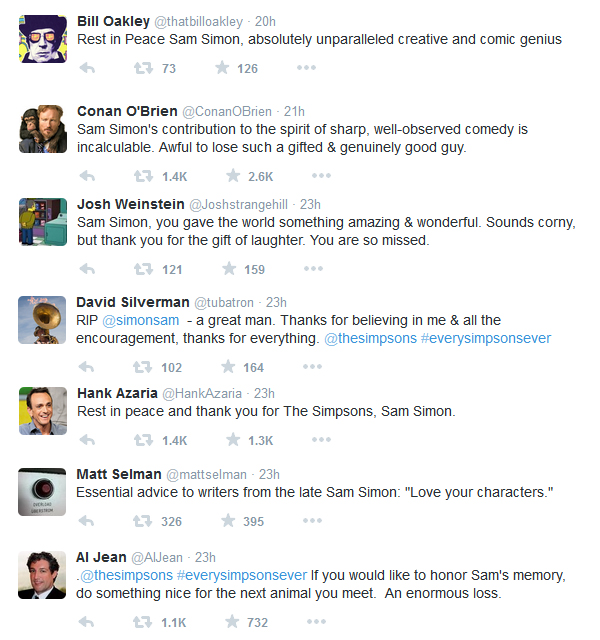The width and height of the screenshot is (600, 640).
Task: Favorite Josh Weinstein's tweet with star
Action: 229,269
